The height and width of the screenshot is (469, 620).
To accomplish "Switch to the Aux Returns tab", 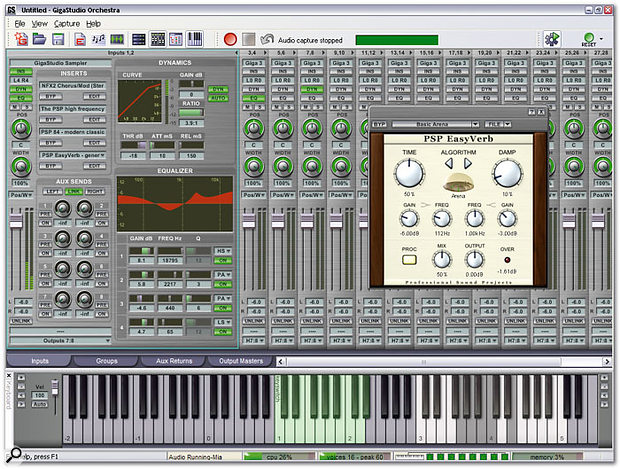I will (x=174, y=361).
